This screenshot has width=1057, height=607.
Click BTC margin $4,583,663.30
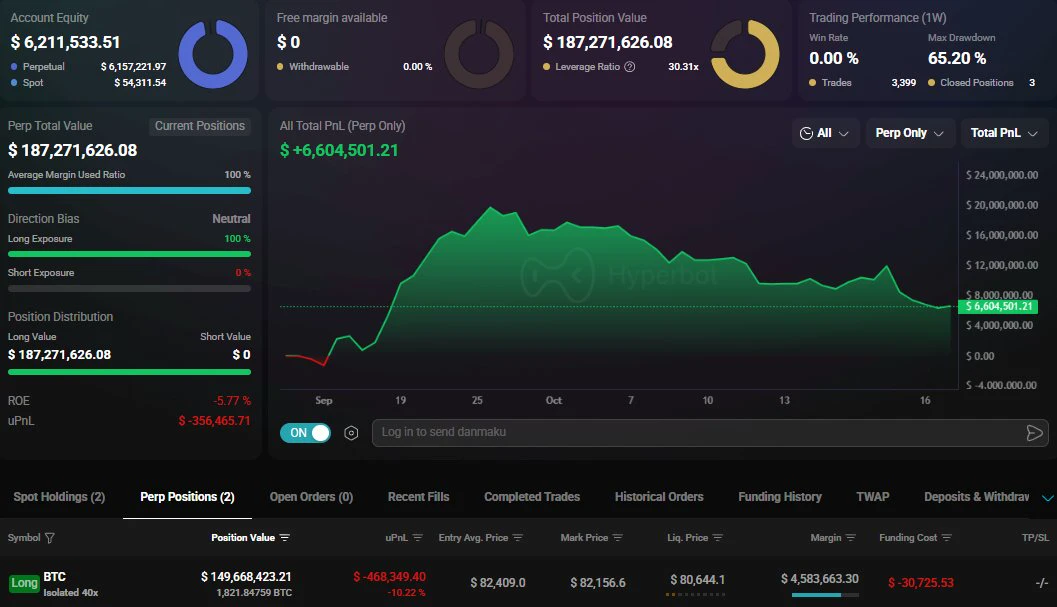tap(820, 579)
